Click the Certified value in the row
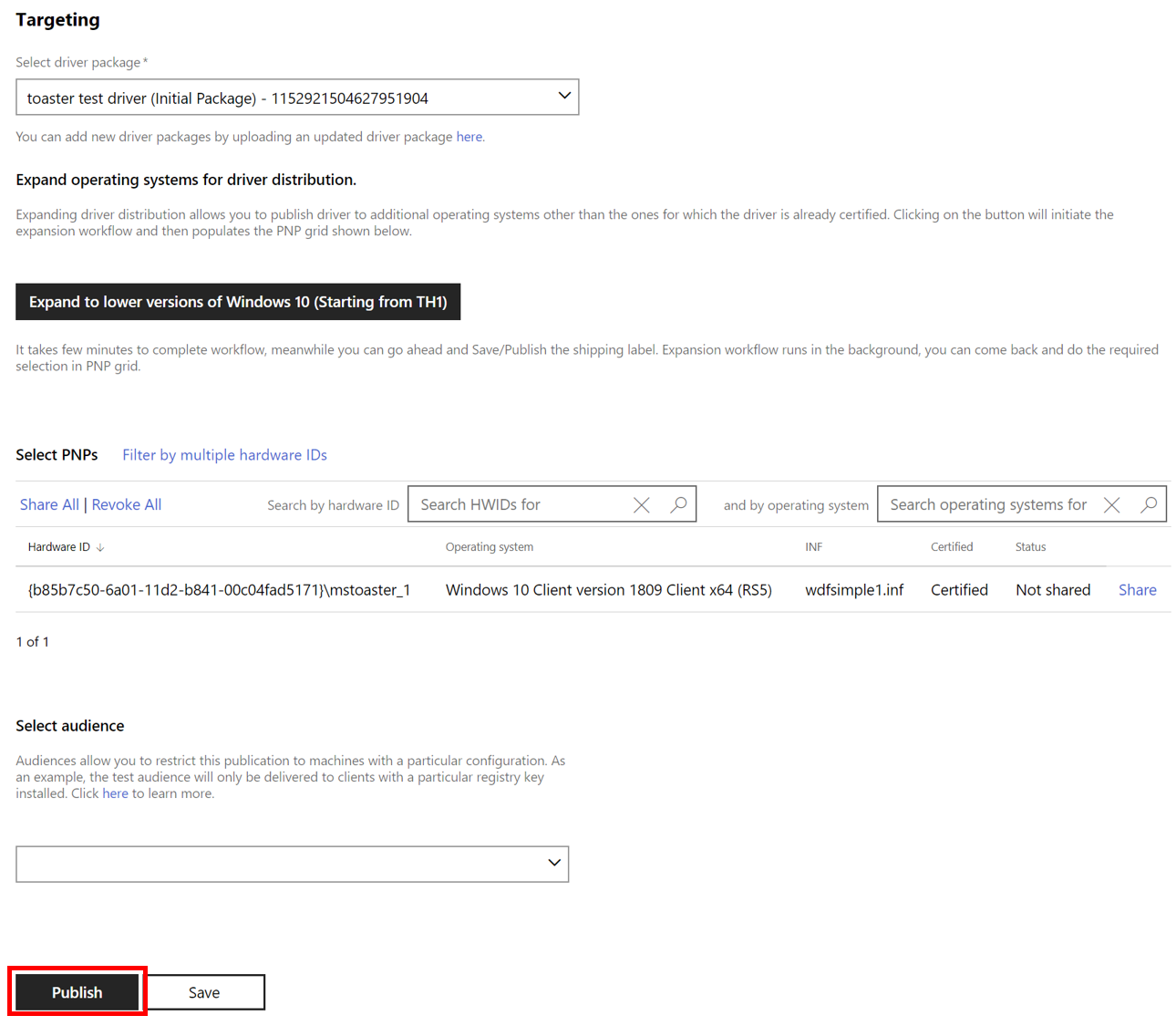The width and height of the screenshot is (1176, 1026). click(x=959, y=590)
